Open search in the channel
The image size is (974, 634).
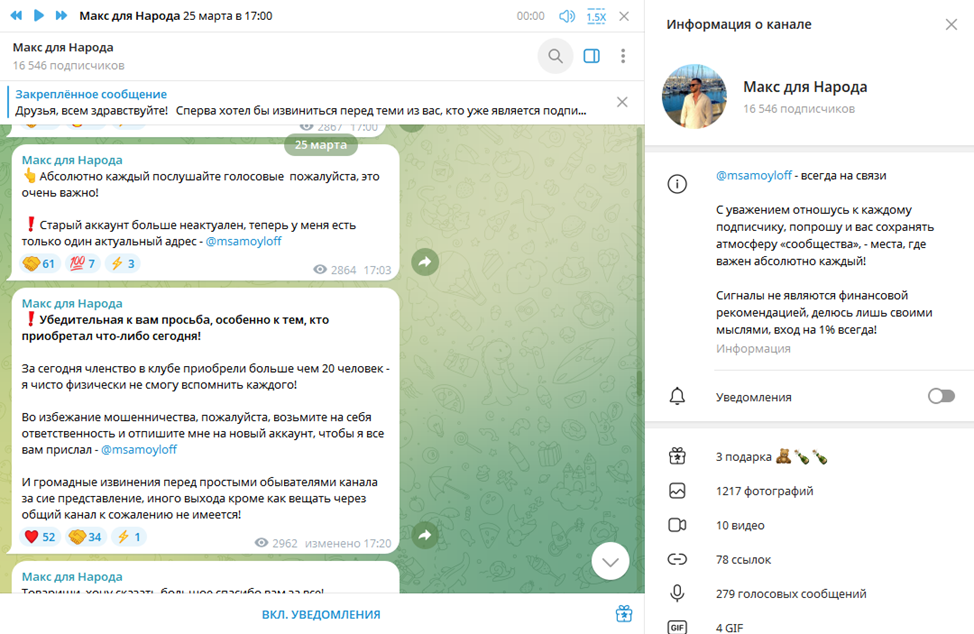coord(556,56)
